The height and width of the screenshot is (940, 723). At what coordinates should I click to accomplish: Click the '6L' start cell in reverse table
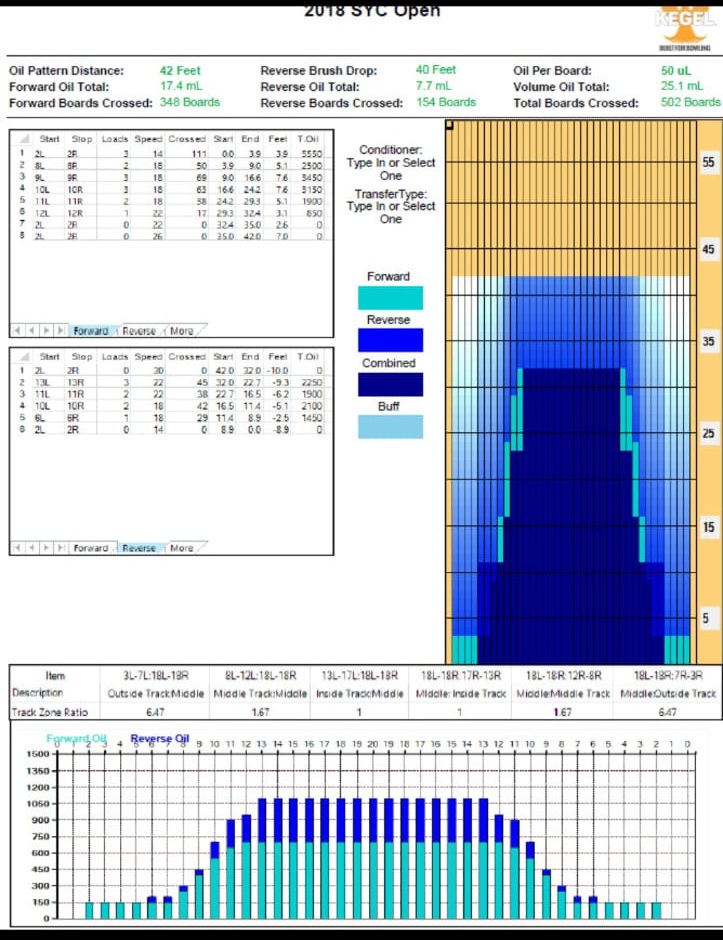40,418
